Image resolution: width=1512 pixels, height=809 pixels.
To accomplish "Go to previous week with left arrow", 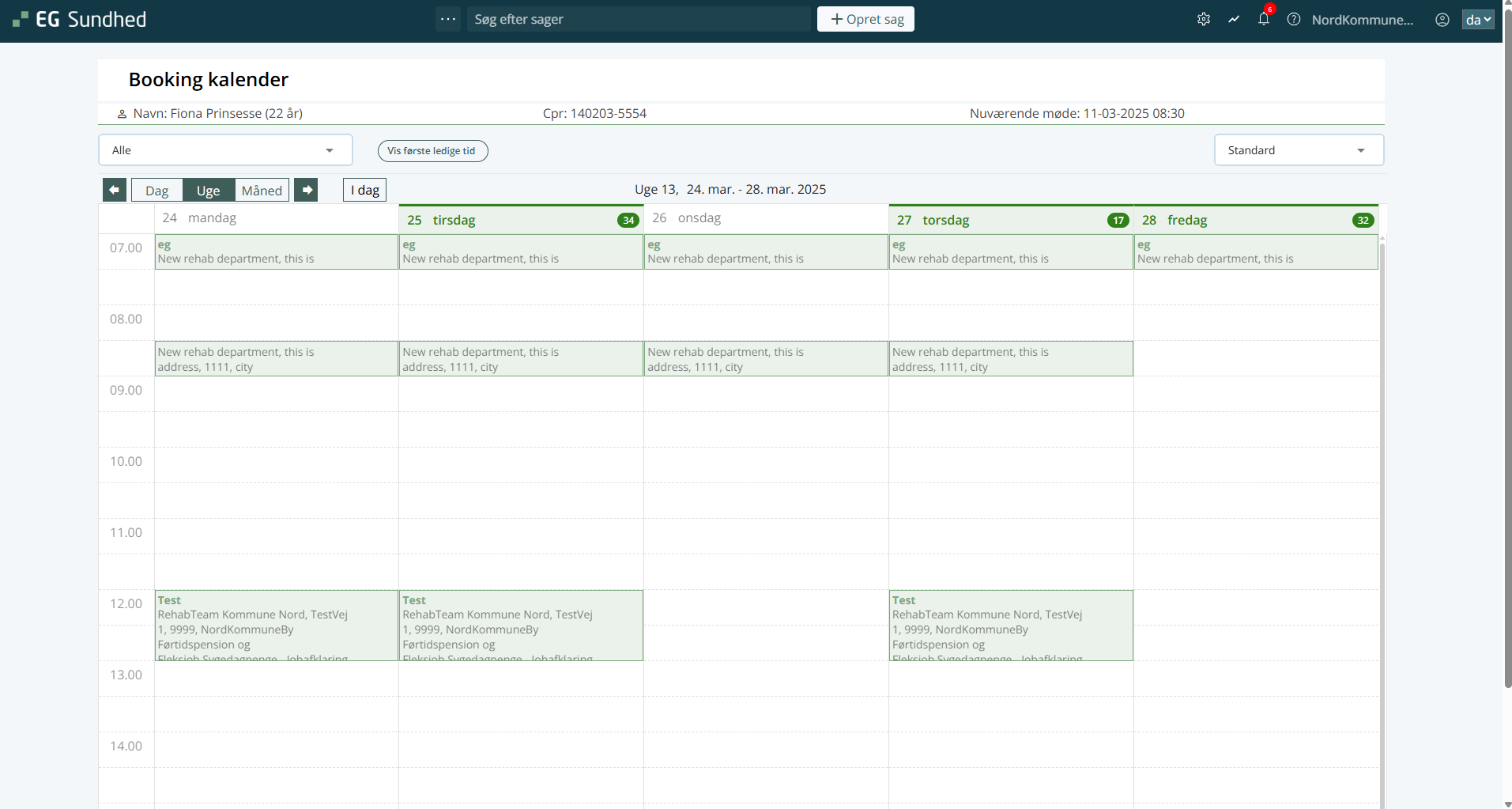I will (x=115, y=190).
